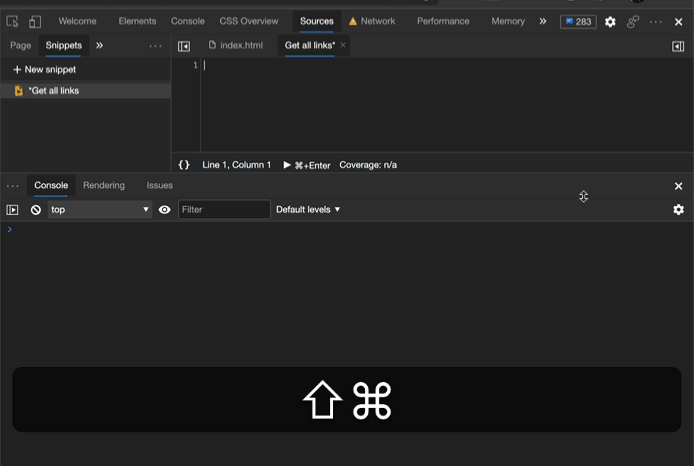Click the pretty print braces icon

(184, 165)
